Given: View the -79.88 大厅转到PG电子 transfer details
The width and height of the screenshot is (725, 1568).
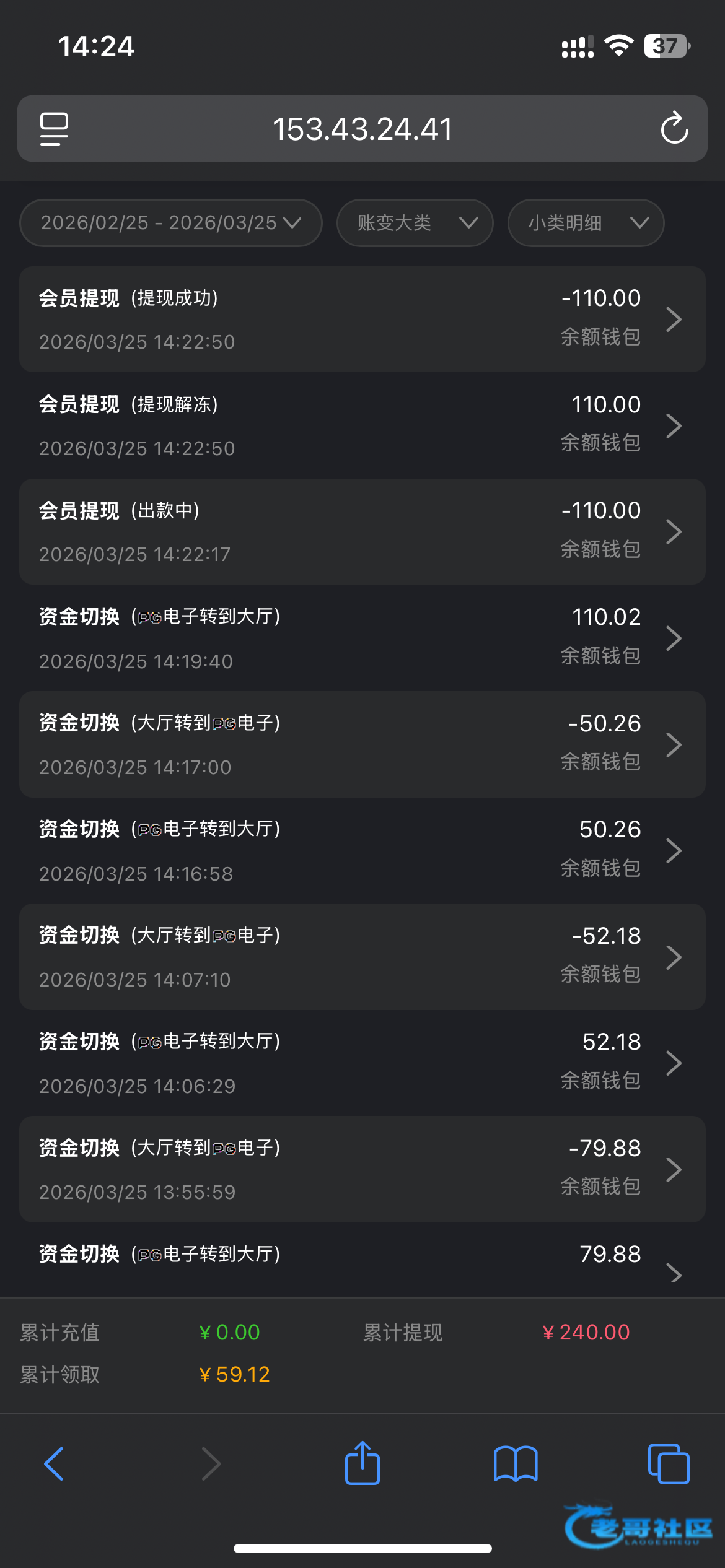Looking at the screenshot, I should 362,1169.
